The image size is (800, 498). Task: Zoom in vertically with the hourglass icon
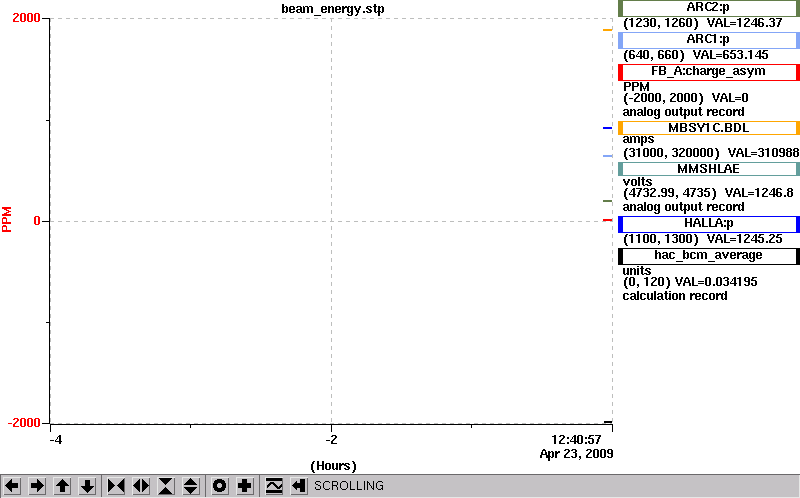point(166,486)
